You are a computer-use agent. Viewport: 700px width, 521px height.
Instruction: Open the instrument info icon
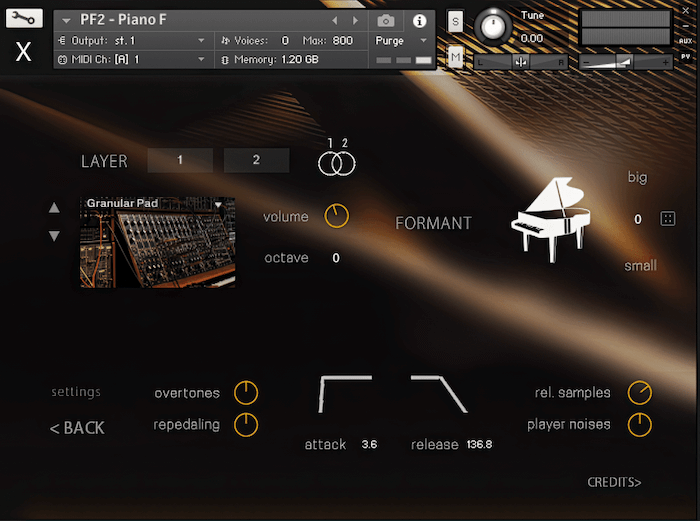tap(419, 21)
